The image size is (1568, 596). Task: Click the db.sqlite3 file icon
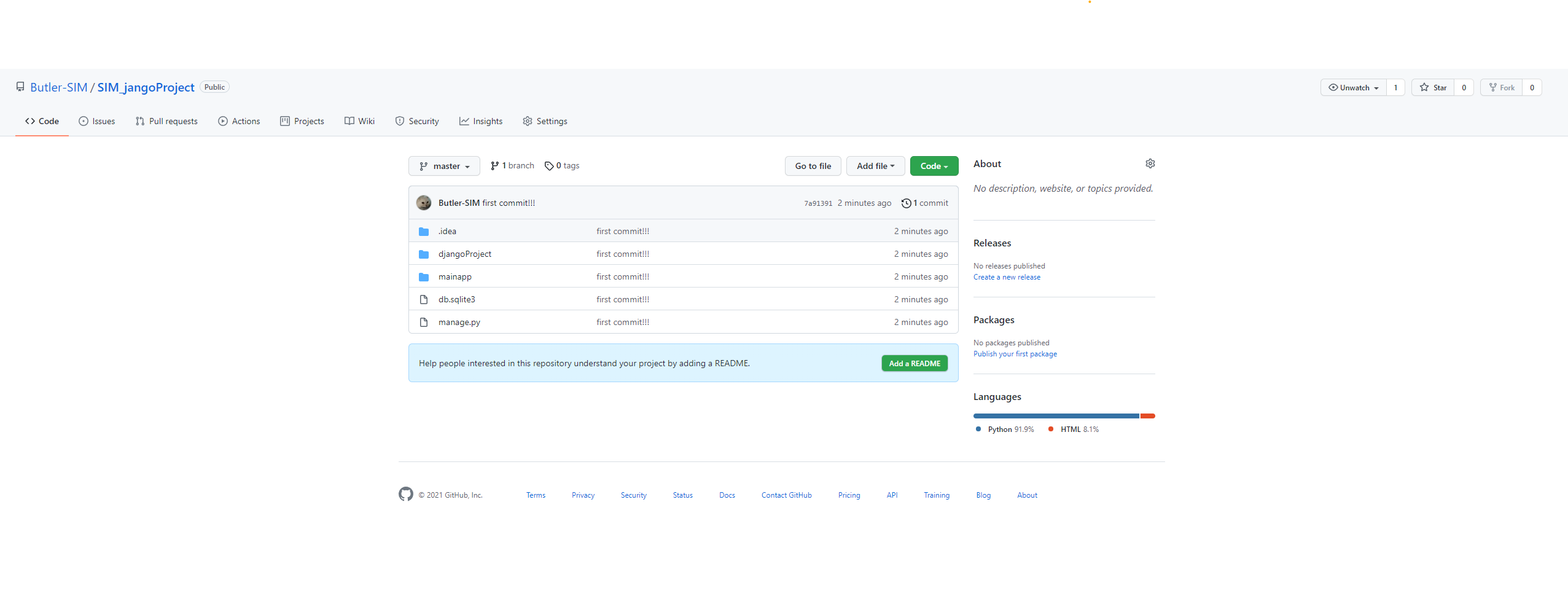(x=424, y=300)
